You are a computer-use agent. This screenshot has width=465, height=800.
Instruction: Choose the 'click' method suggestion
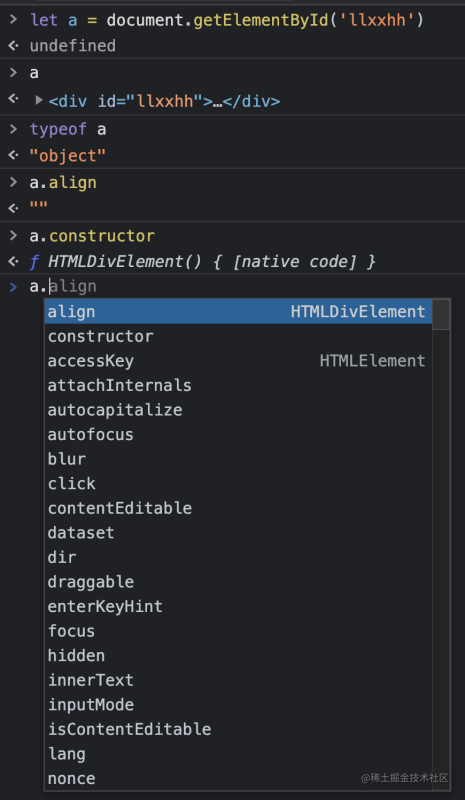click(238, 483)
